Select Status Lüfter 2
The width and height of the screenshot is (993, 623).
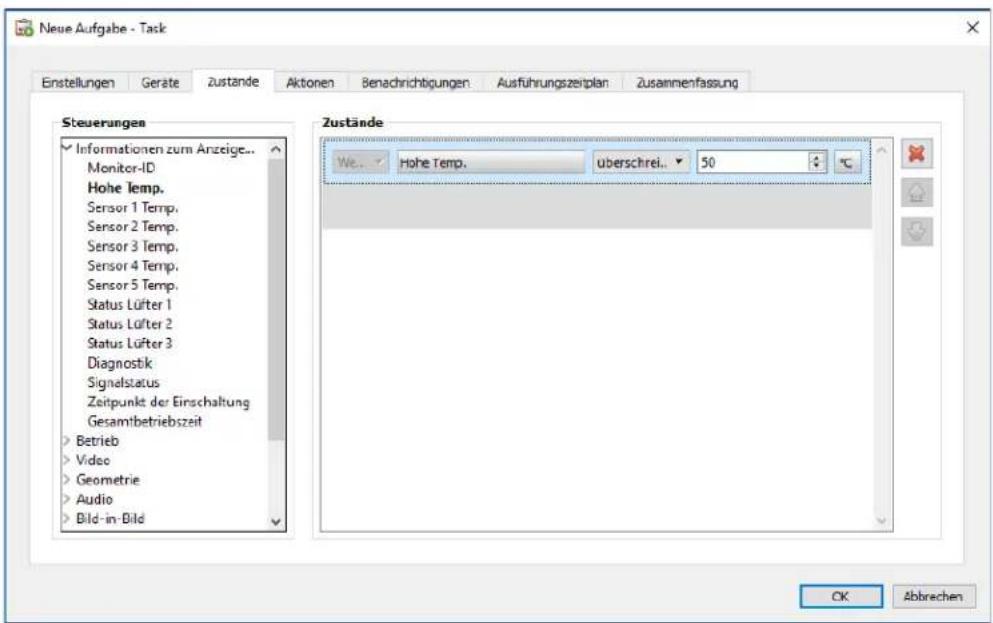130,324
